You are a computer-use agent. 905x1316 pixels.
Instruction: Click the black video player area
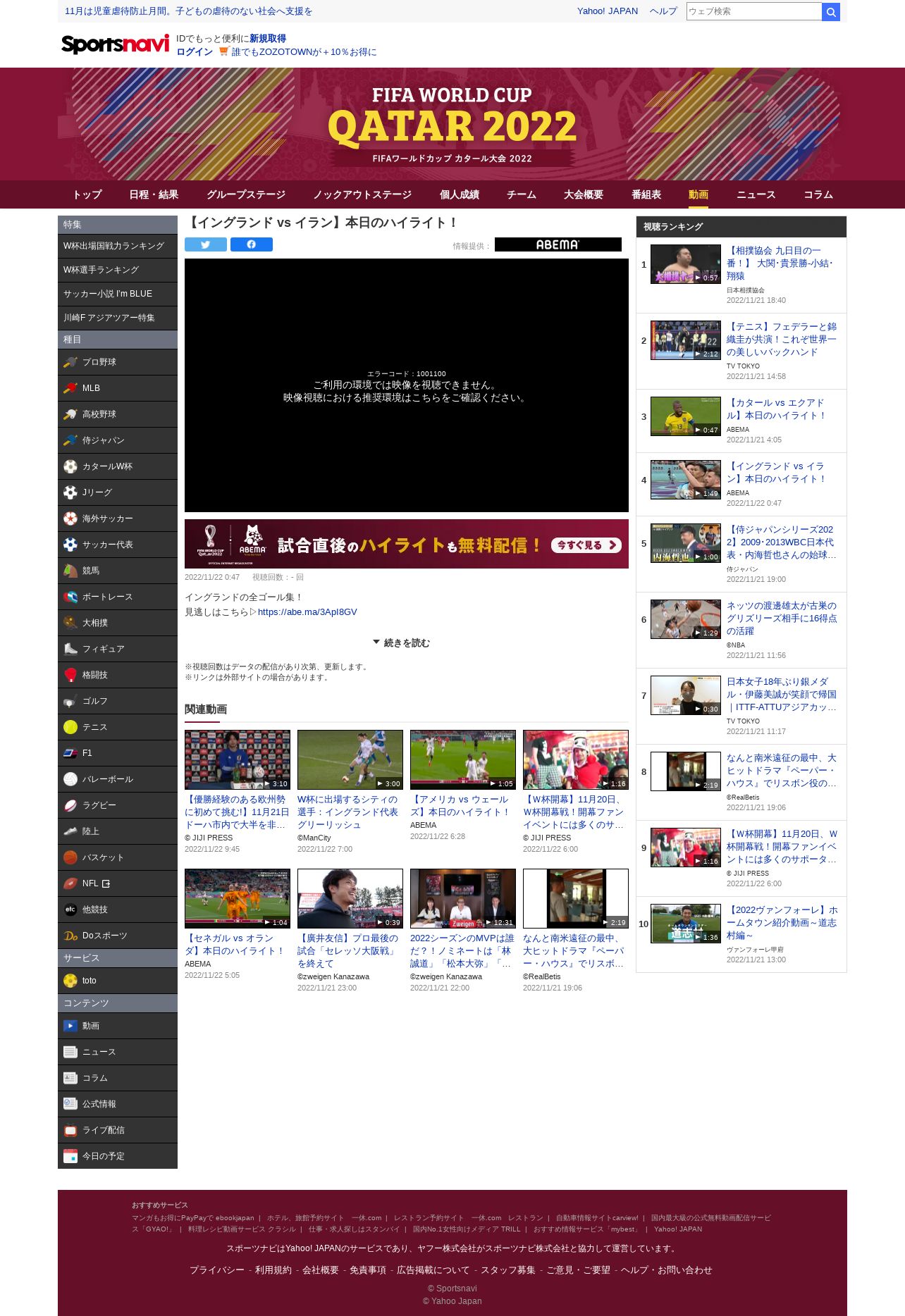coord(407,385)
